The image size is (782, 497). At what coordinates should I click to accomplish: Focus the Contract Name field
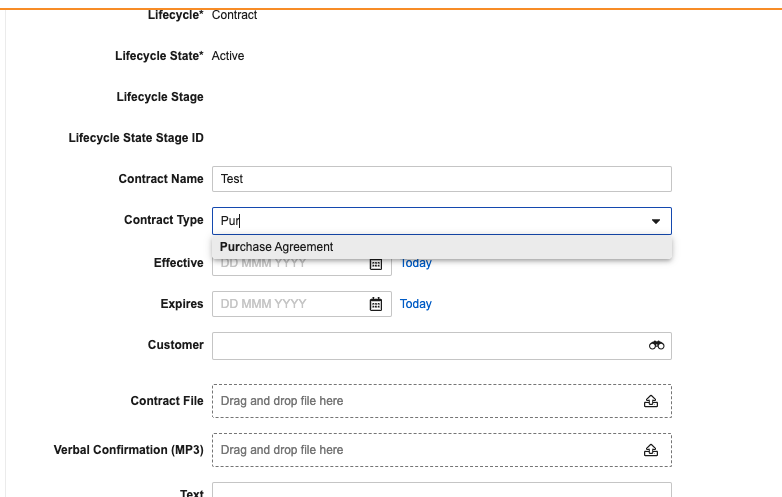(442, 179)
